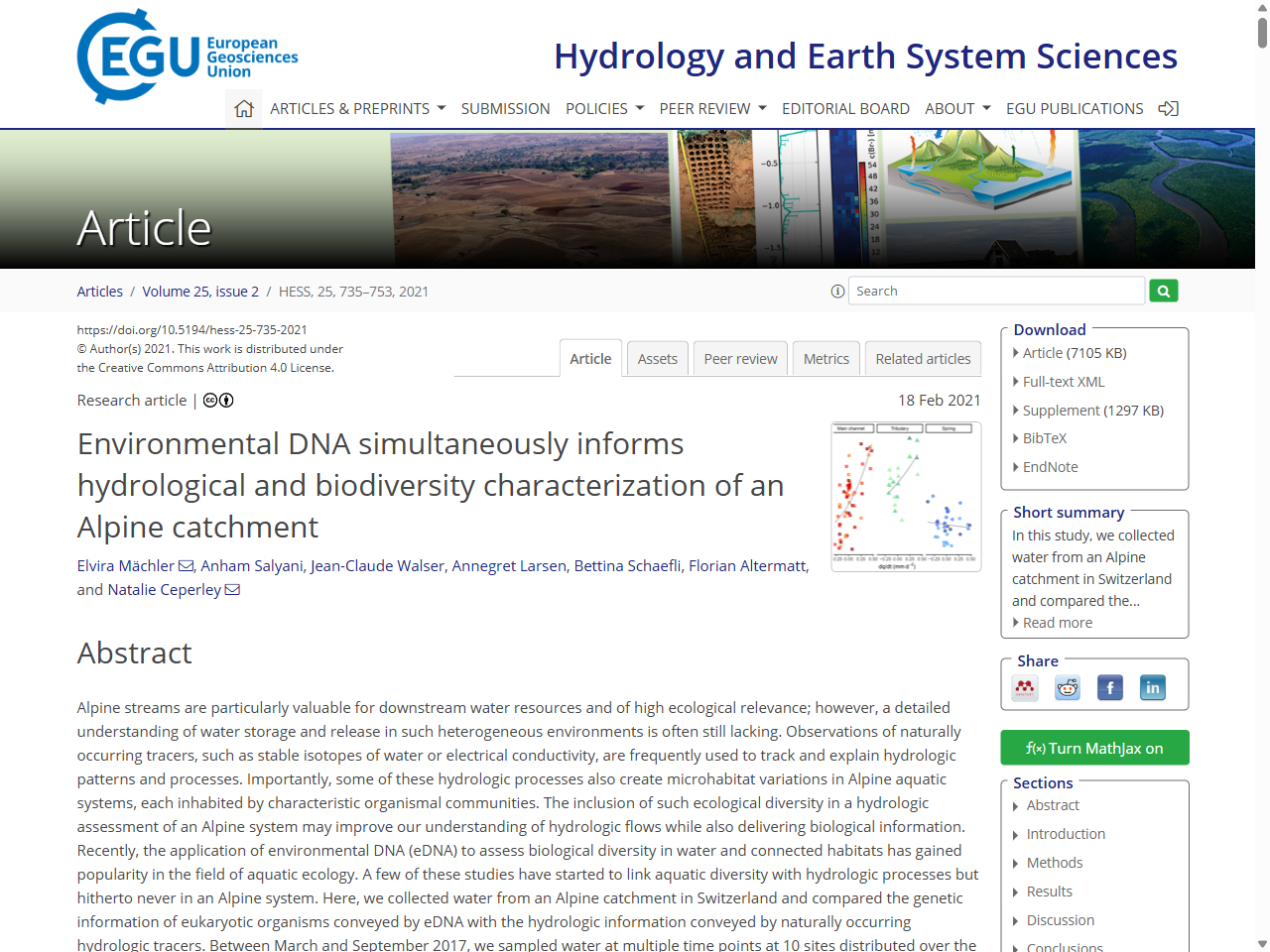Viewport: 1270px width, 952px height.
Task: Share article on Facebook
Action: pyautogui.click(x=1110, y=687)
